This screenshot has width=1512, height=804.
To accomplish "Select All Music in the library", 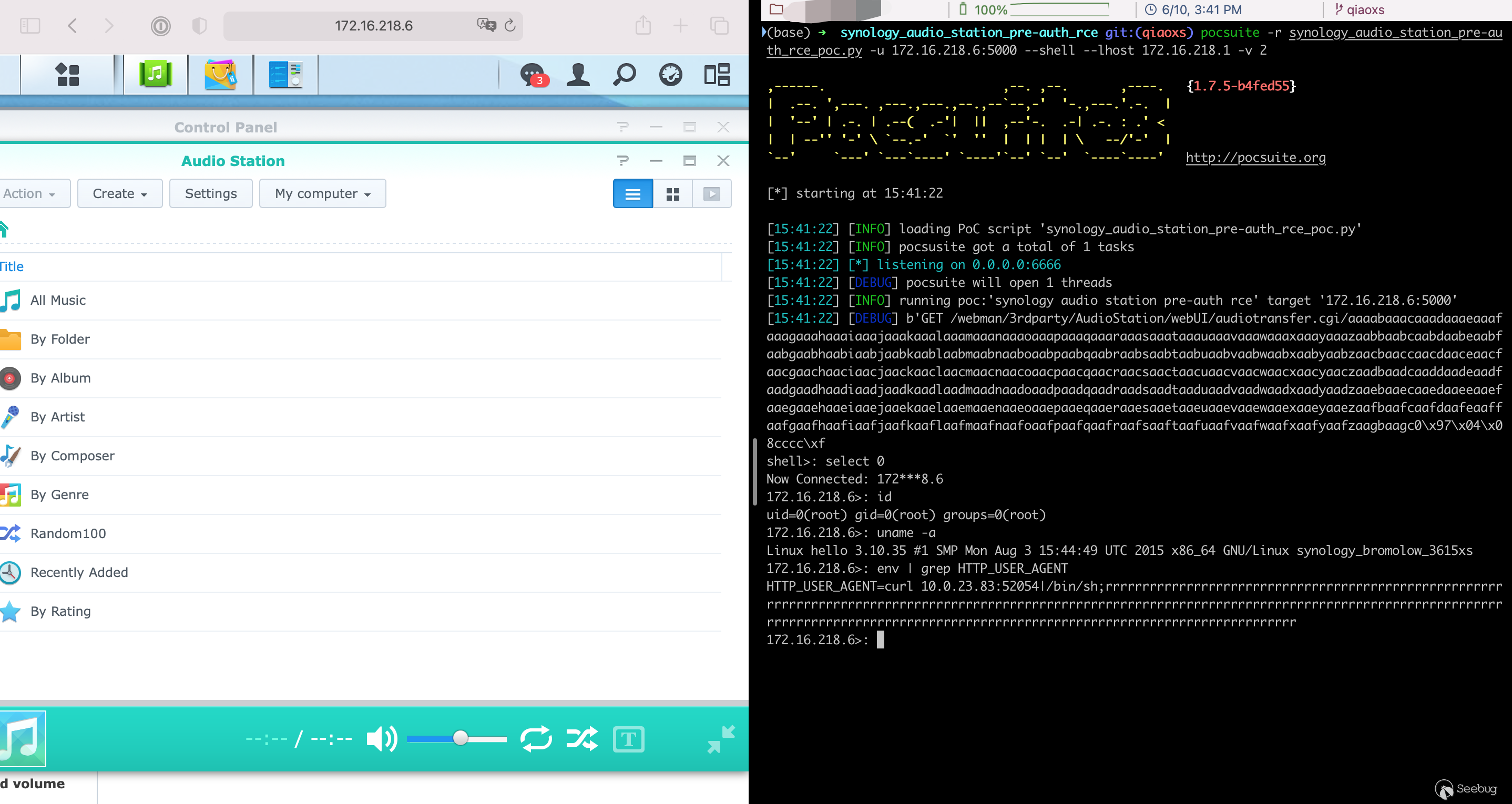I will pyautogui.click(x=57, y=301).
